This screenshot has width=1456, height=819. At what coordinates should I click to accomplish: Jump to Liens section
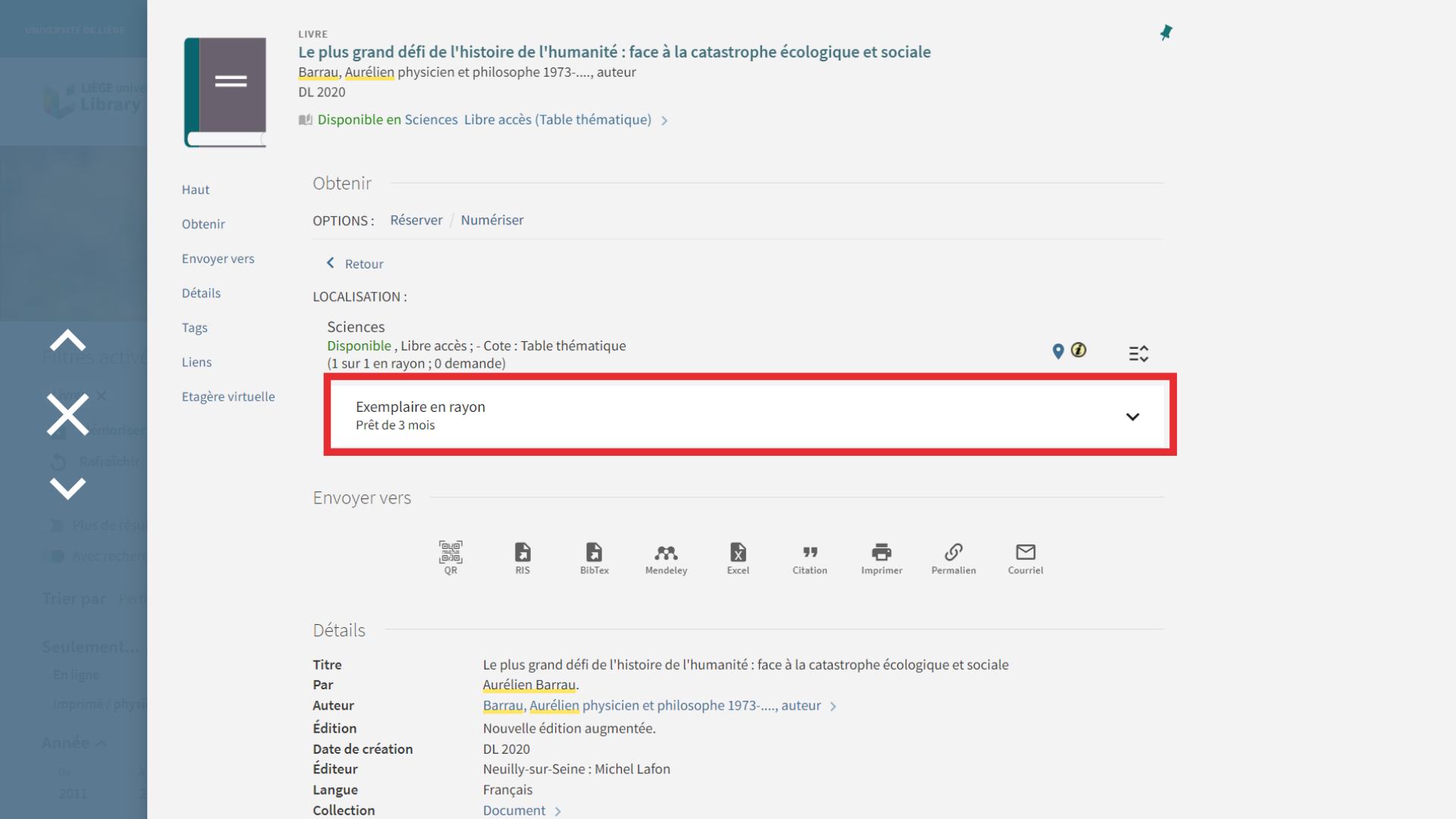tap(196, 362)
